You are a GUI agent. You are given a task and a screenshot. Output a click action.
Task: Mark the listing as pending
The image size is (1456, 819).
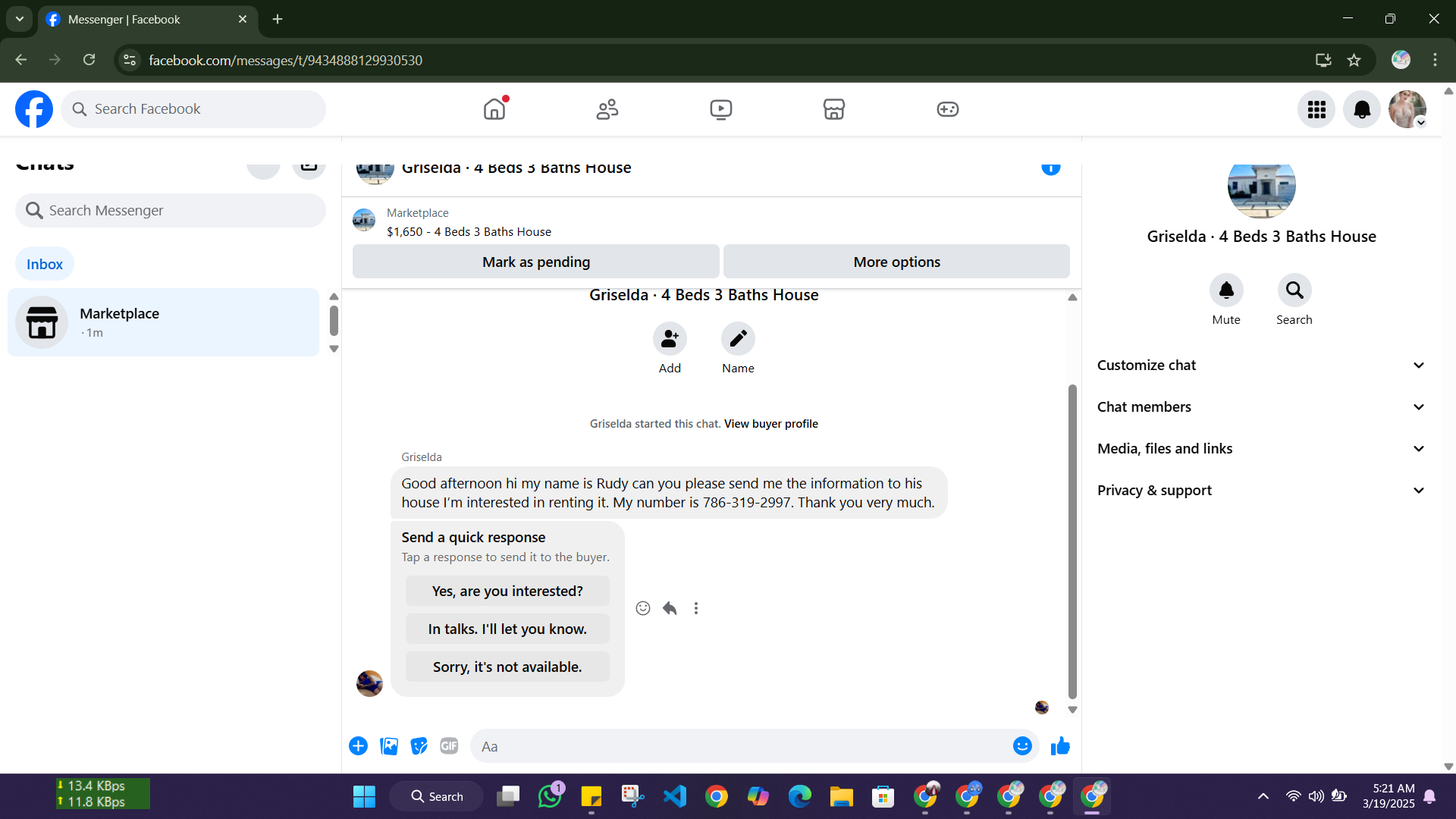pos(536,262)
